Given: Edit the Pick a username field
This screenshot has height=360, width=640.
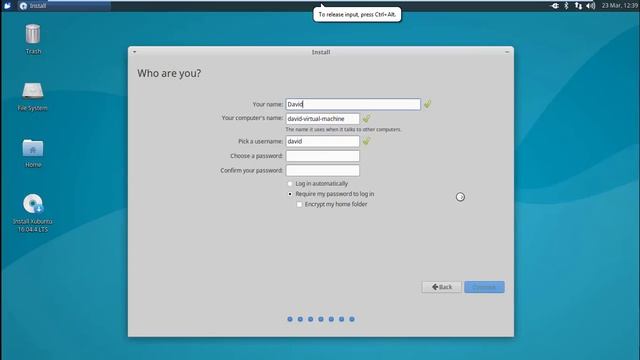Looking at the screenshot, I should pyautogui.click(x=322, y=141).
